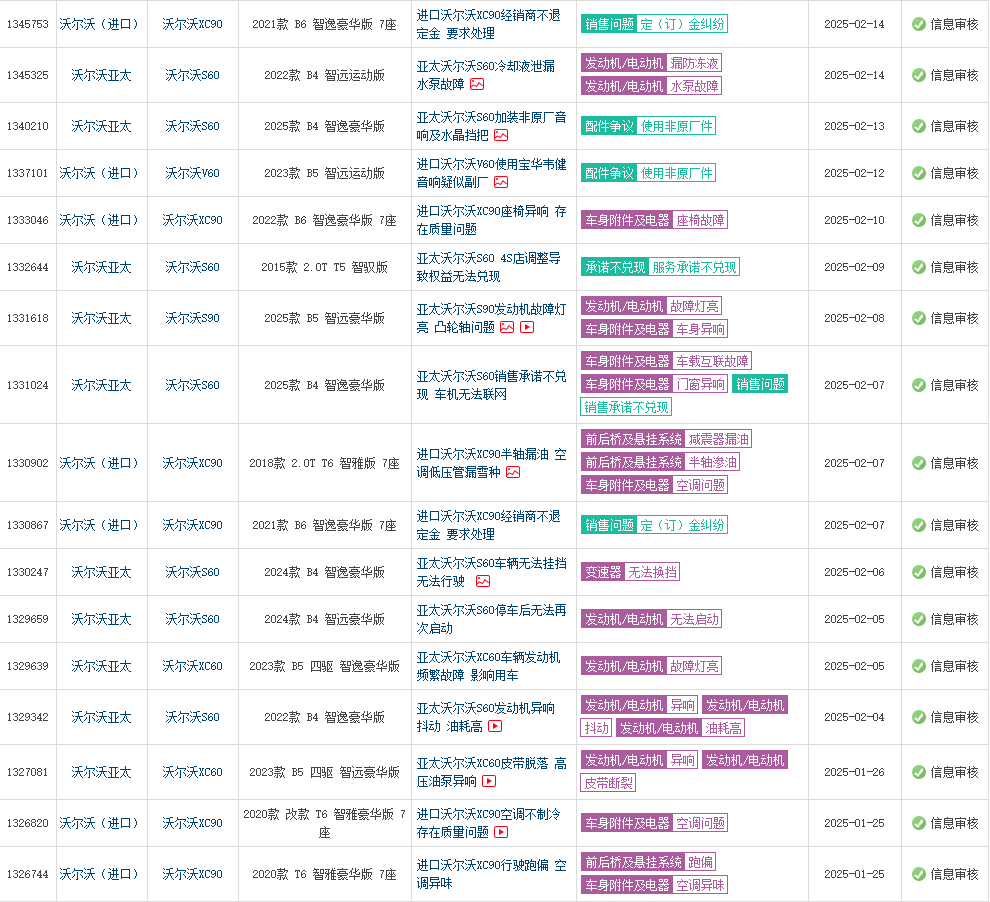
Task: Click green check icon in row 1329342
Action: click(919, 717)
